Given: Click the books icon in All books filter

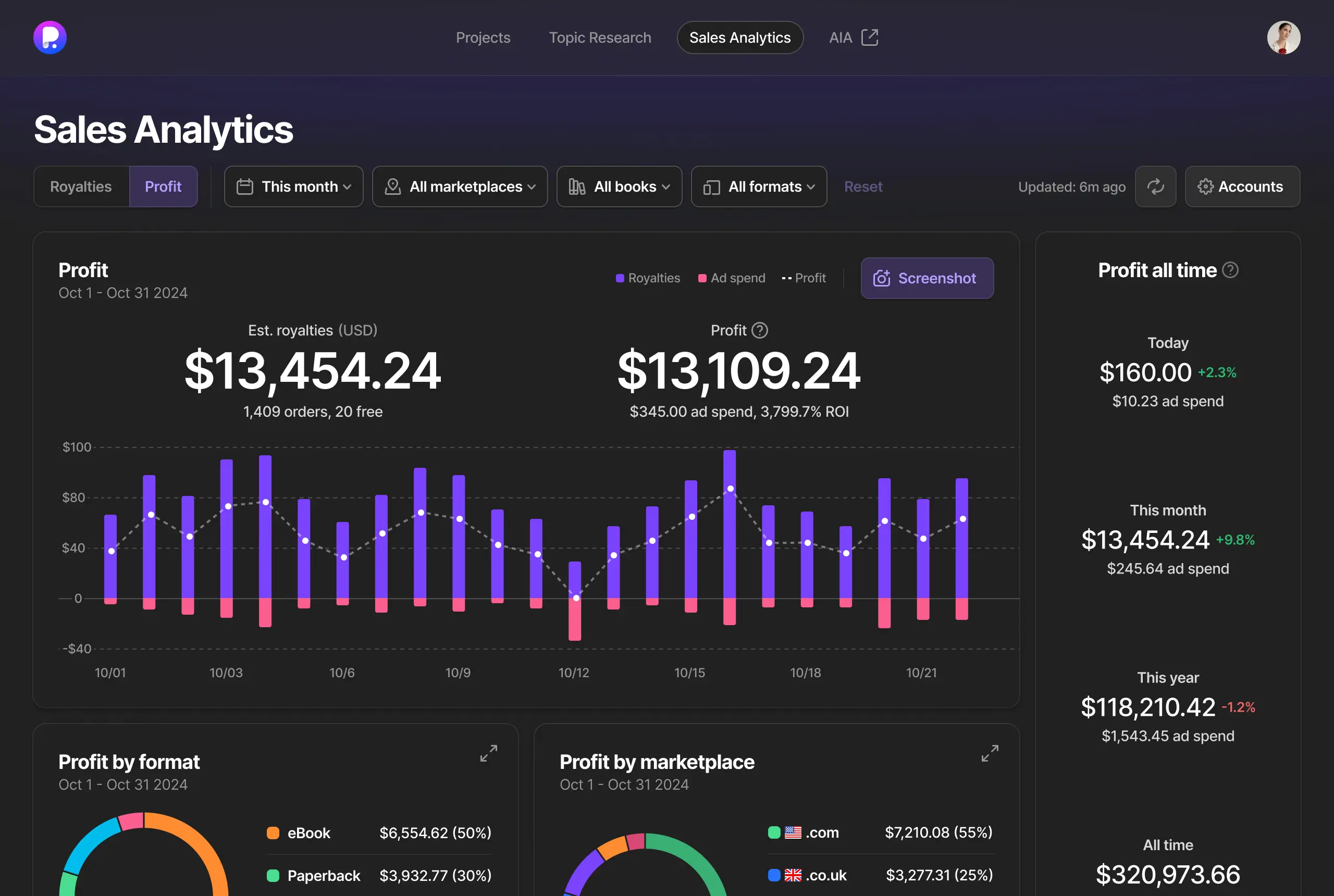Looking at the screenshot, I should coord(577,186).
